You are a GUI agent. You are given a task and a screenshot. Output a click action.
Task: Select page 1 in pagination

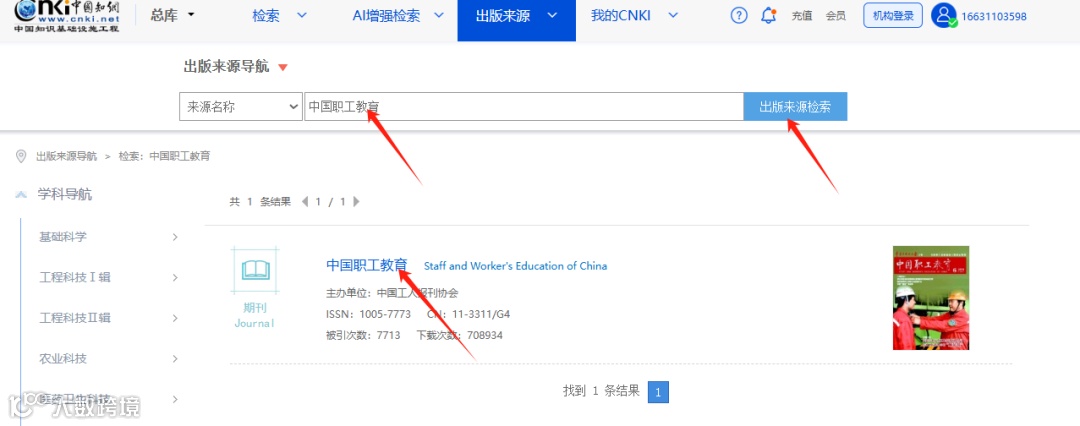click(x=658, y=392)
